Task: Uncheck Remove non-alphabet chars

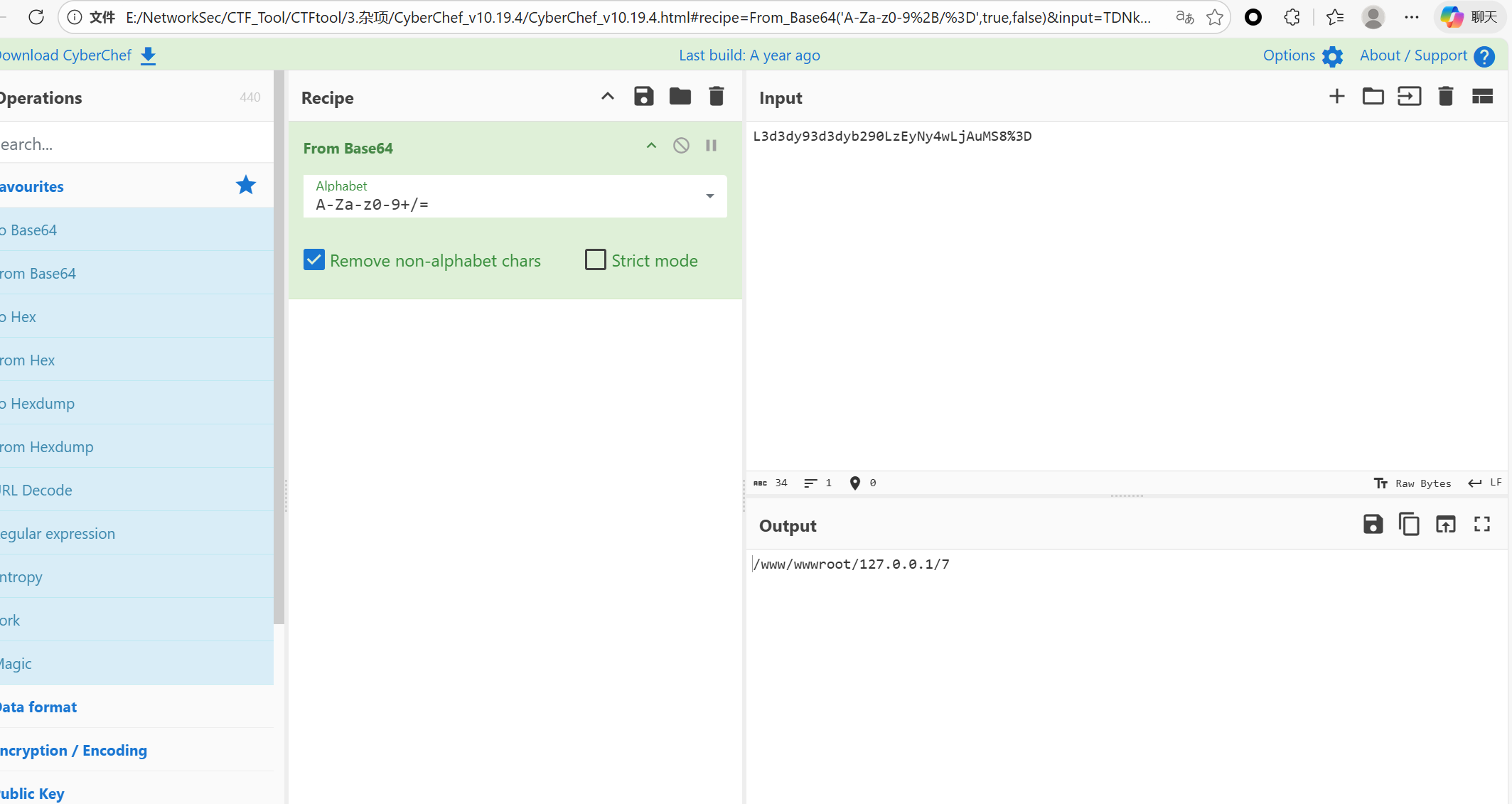Action: coord(314,260)
